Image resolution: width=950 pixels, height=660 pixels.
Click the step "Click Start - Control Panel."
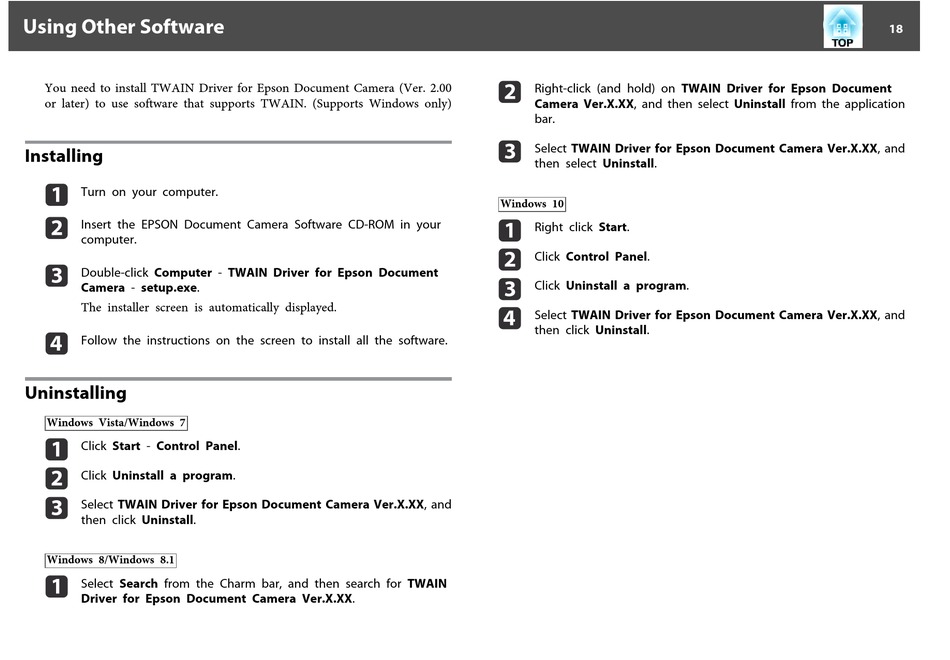coord(161,446)
